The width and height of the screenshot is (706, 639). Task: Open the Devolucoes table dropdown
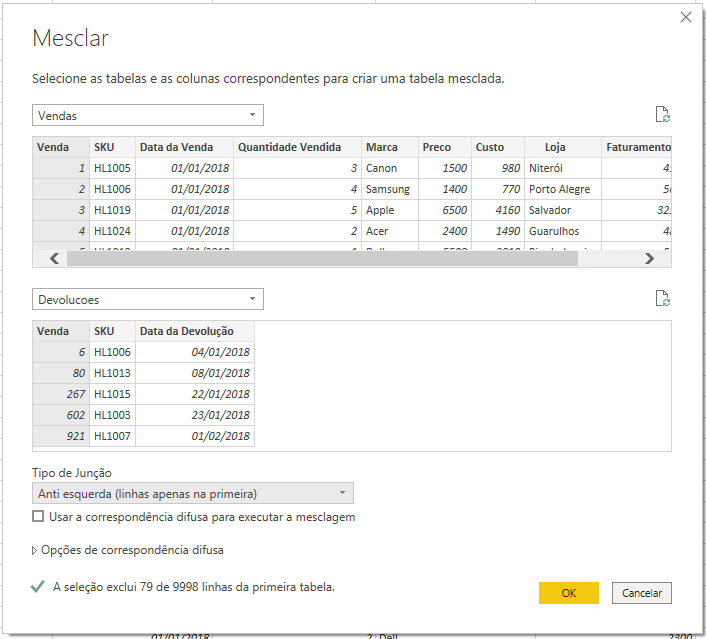148,299
